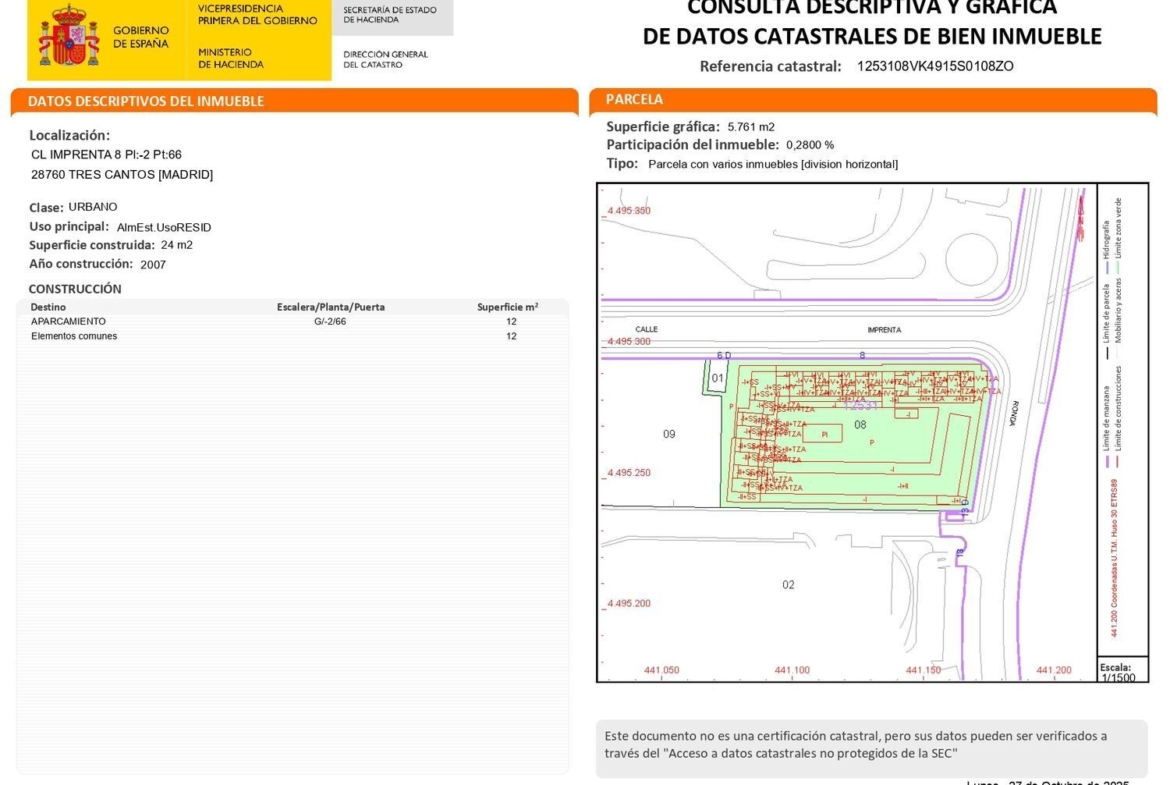The height and width of the screenshot is (785, 1170).
Task: Click the Elementos comunes table row
Action: pyautogui.click(x=74, y=337)
